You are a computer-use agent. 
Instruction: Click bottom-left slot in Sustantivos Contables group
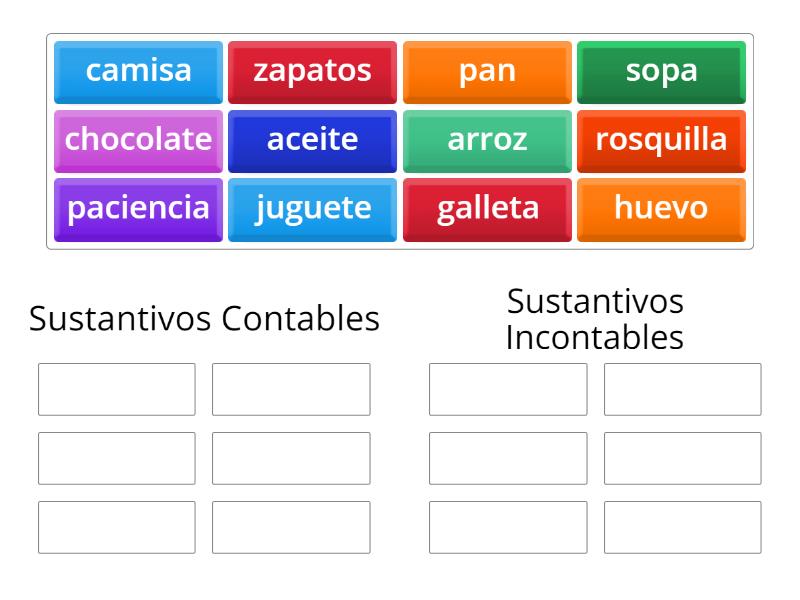(x=117, y=527)
